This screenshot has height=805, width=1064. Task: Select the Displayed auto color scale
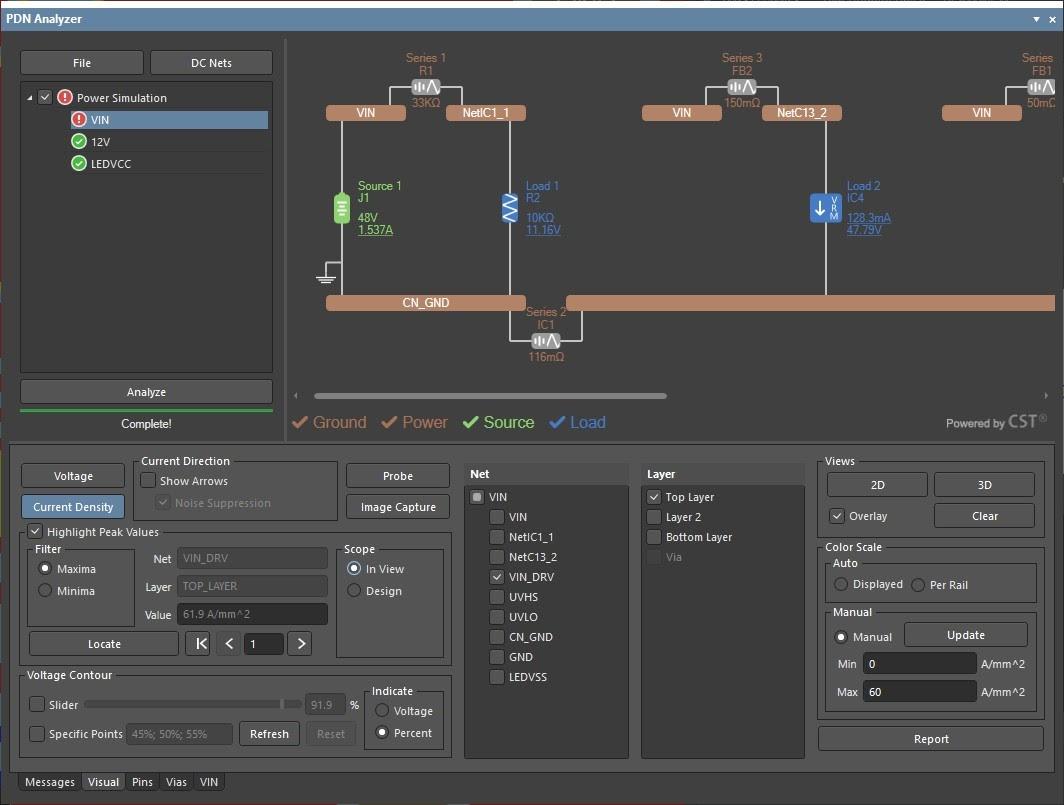tap(841, 584)
